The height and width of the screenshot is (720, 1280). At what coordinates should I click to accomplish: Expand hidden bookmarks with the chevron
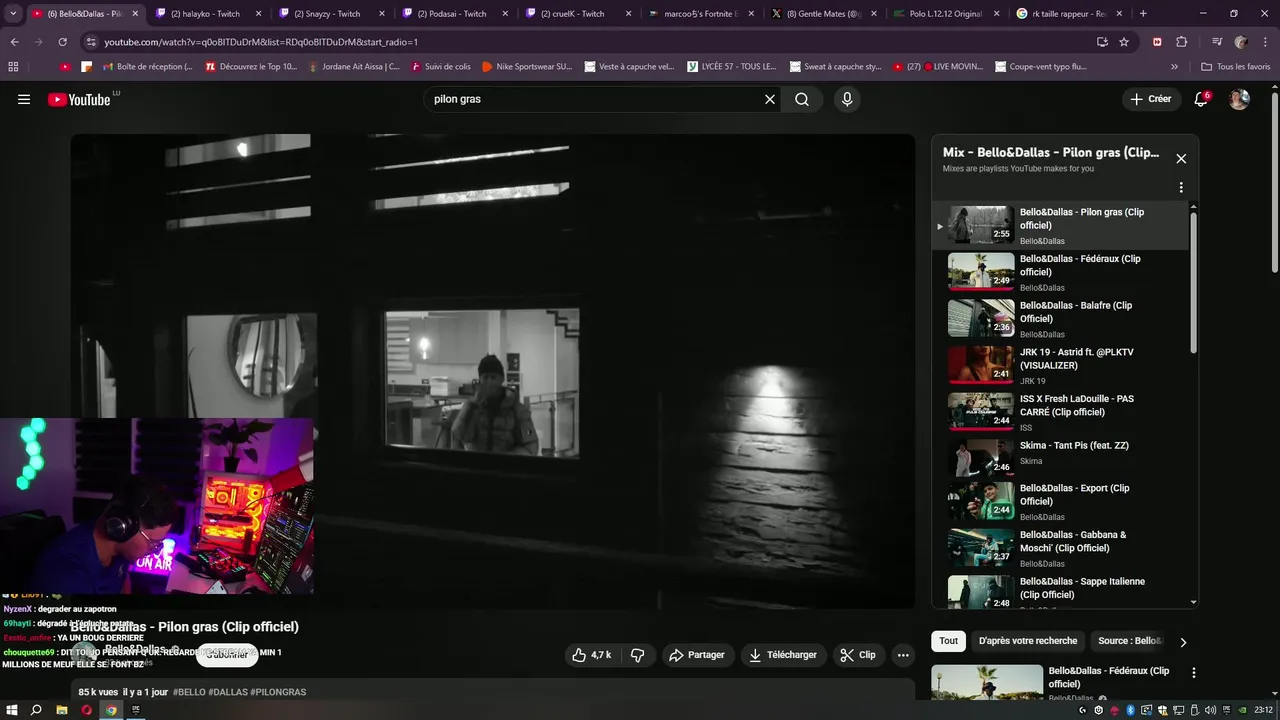point(1174,67)
